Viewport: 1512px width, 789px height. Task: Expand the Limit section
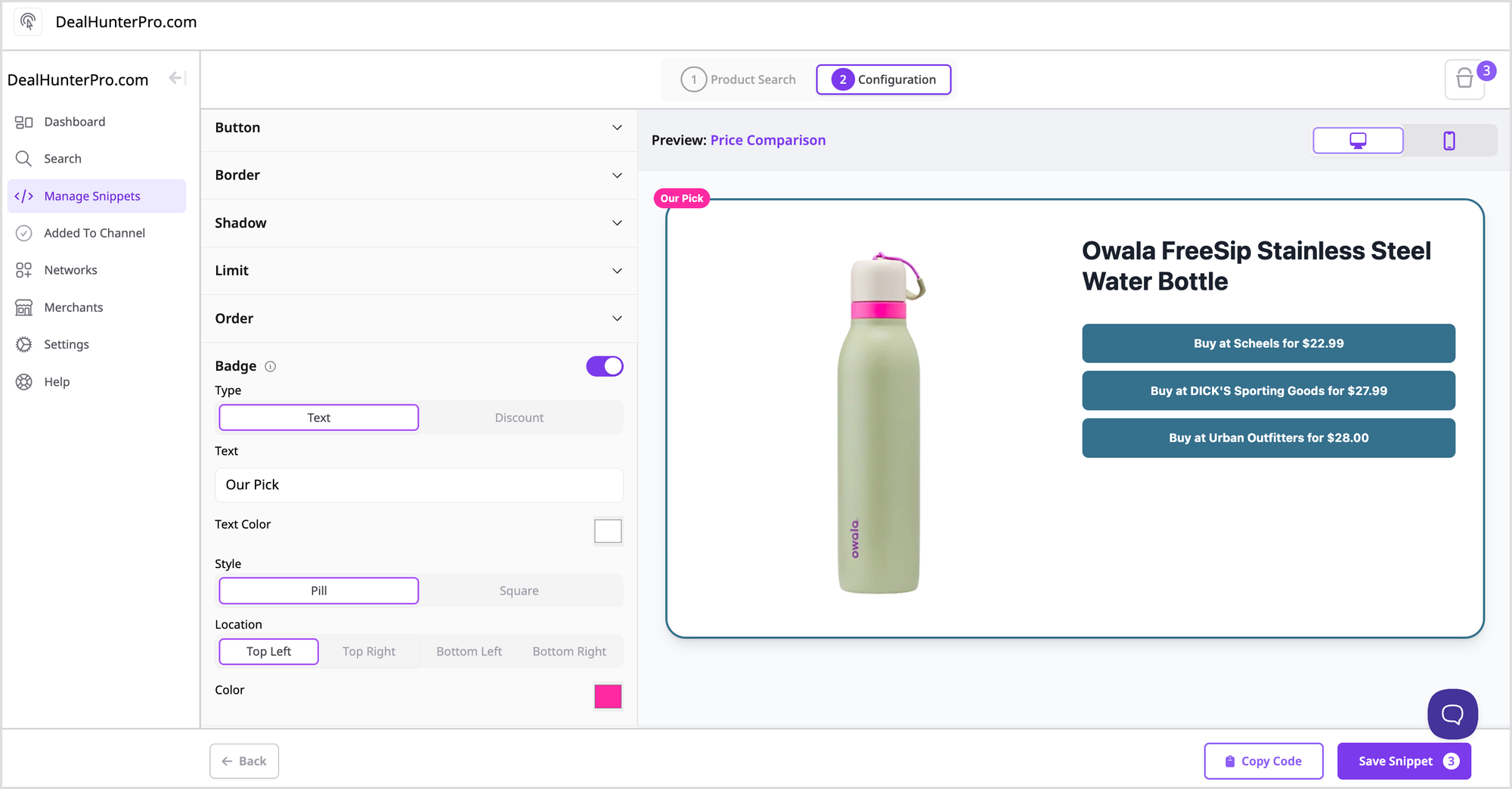tap(419, 271)
